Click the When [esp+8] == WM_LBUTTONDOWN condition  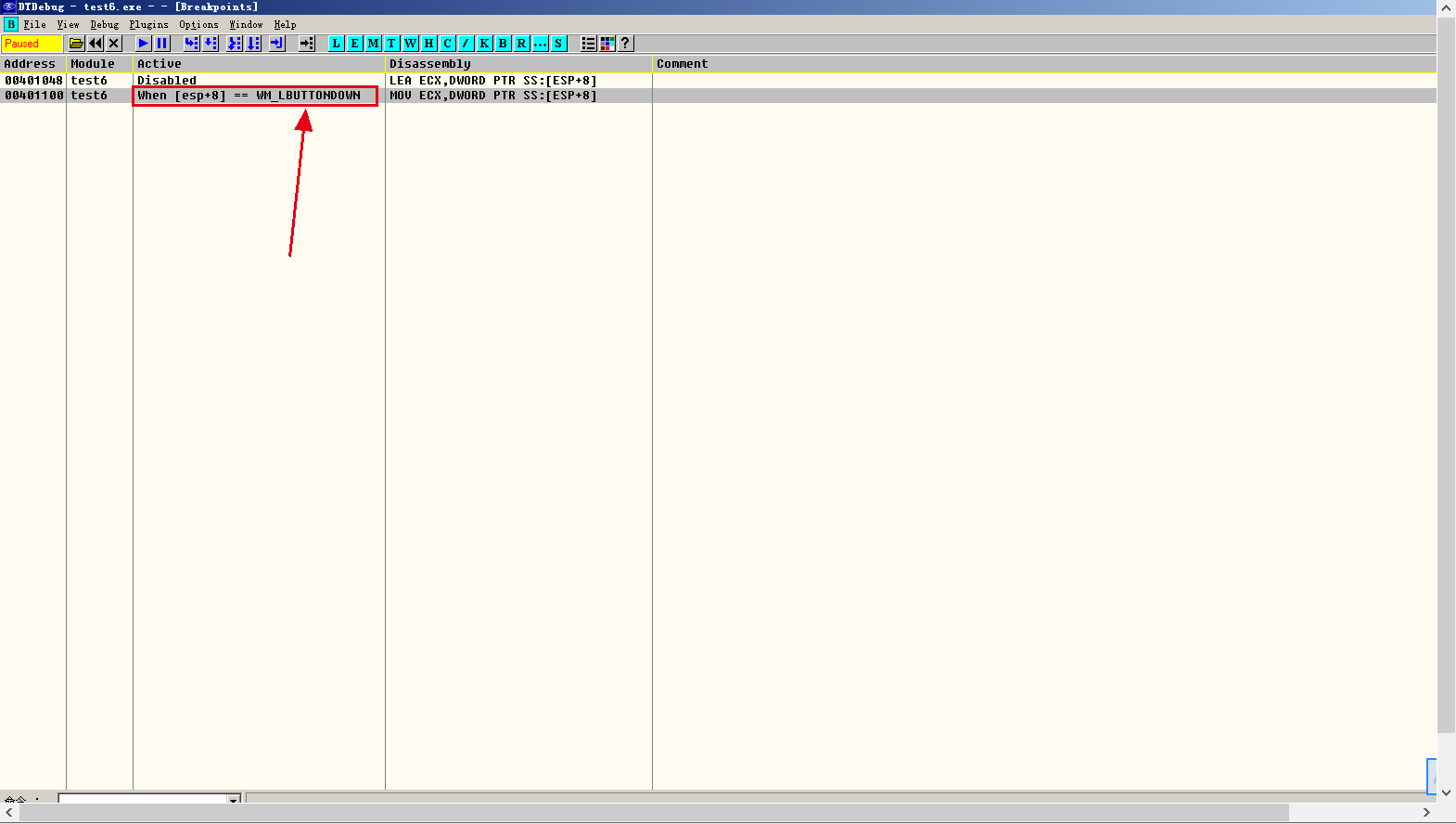[249, 96]
